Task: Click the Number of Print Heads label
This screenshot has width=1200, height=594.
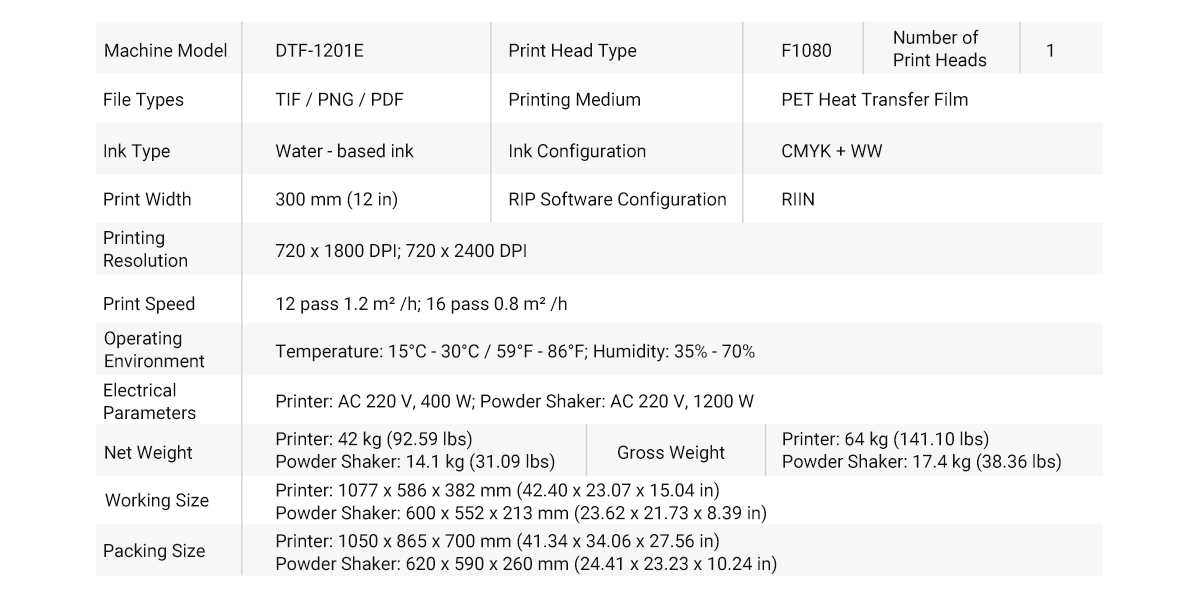Action: pos(939,49)
